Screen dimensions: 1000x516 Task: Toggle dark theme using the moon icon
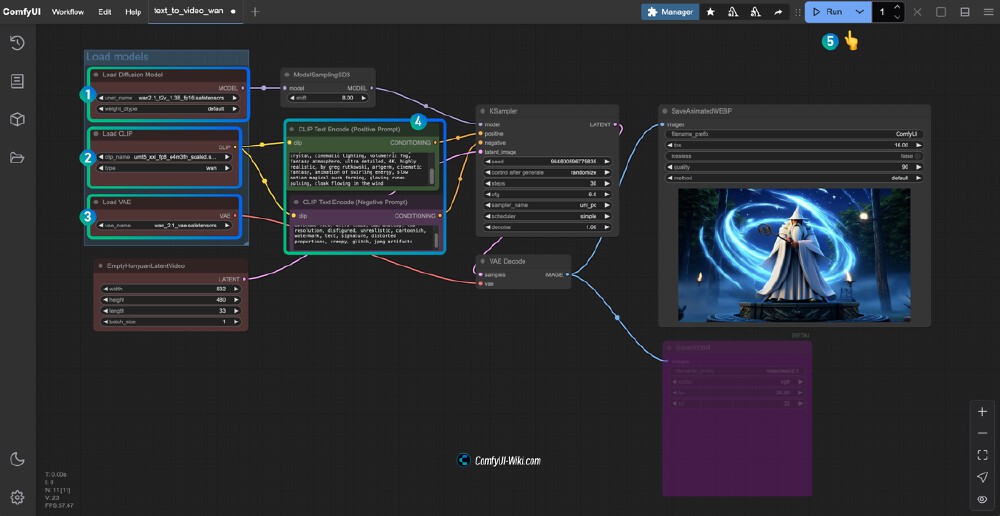[x=17, y=459]
